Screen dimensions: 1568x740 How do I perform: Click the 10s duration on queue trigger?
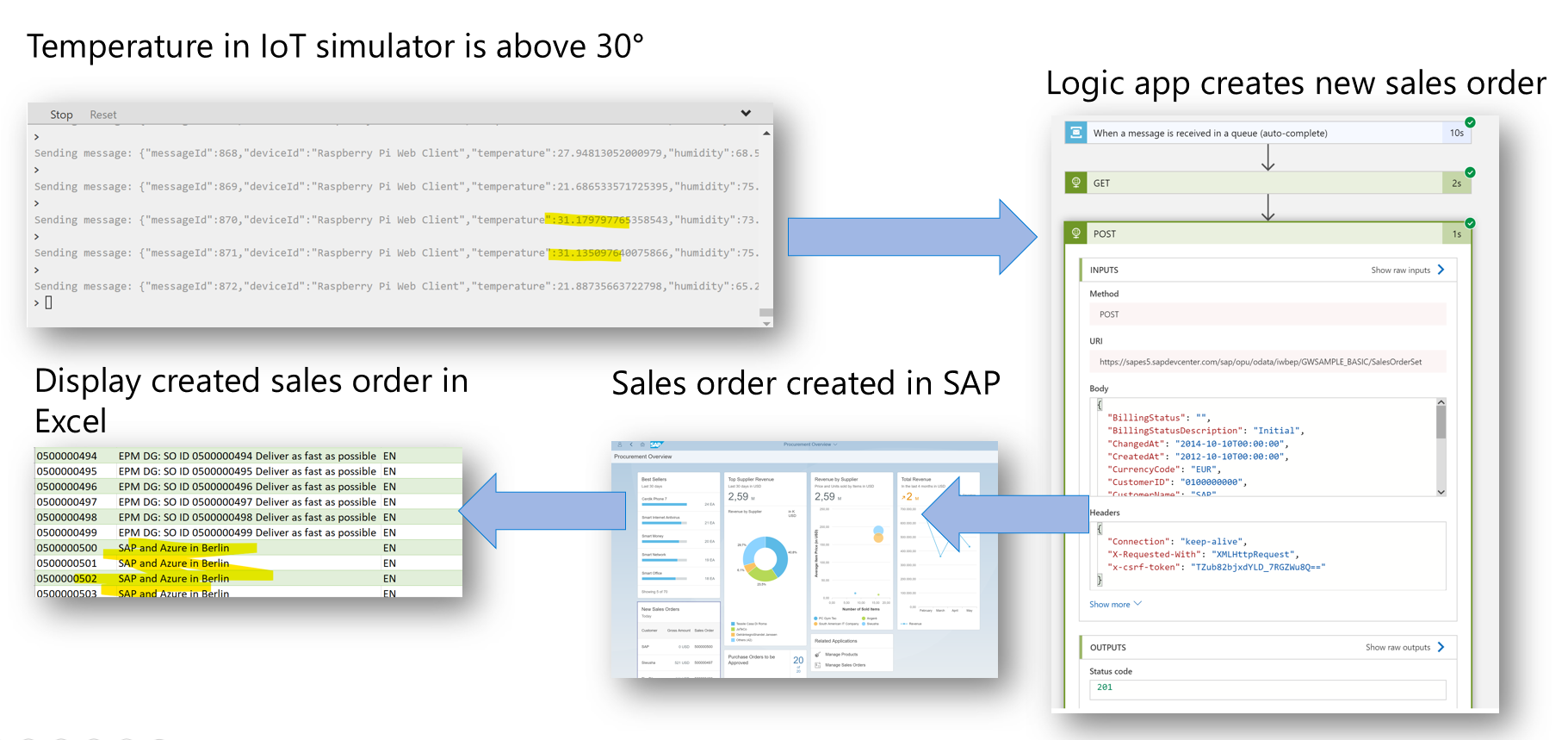pyautogui.click(x=1457, y=133)
